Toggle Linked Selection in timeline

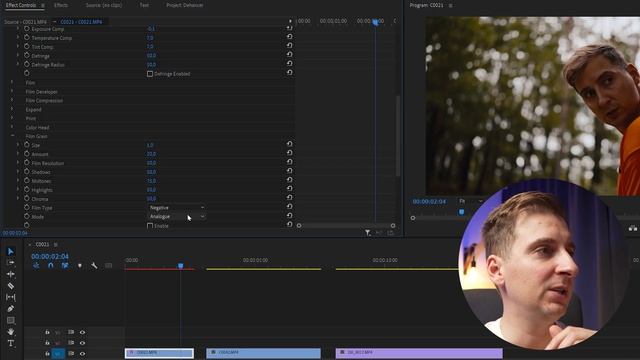65,265
